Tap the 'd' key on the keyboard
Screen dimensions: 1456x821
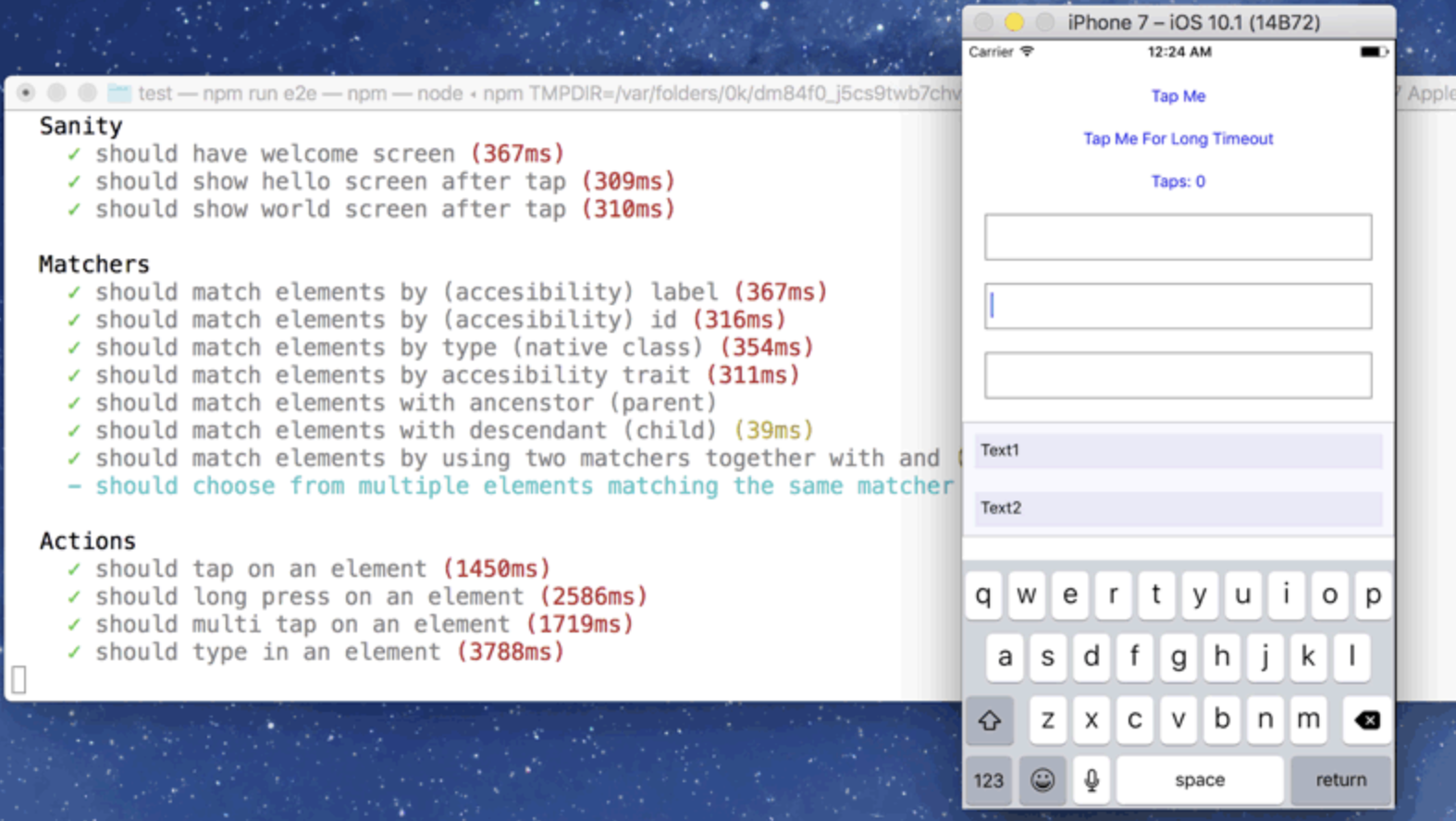pos(1092,657)
